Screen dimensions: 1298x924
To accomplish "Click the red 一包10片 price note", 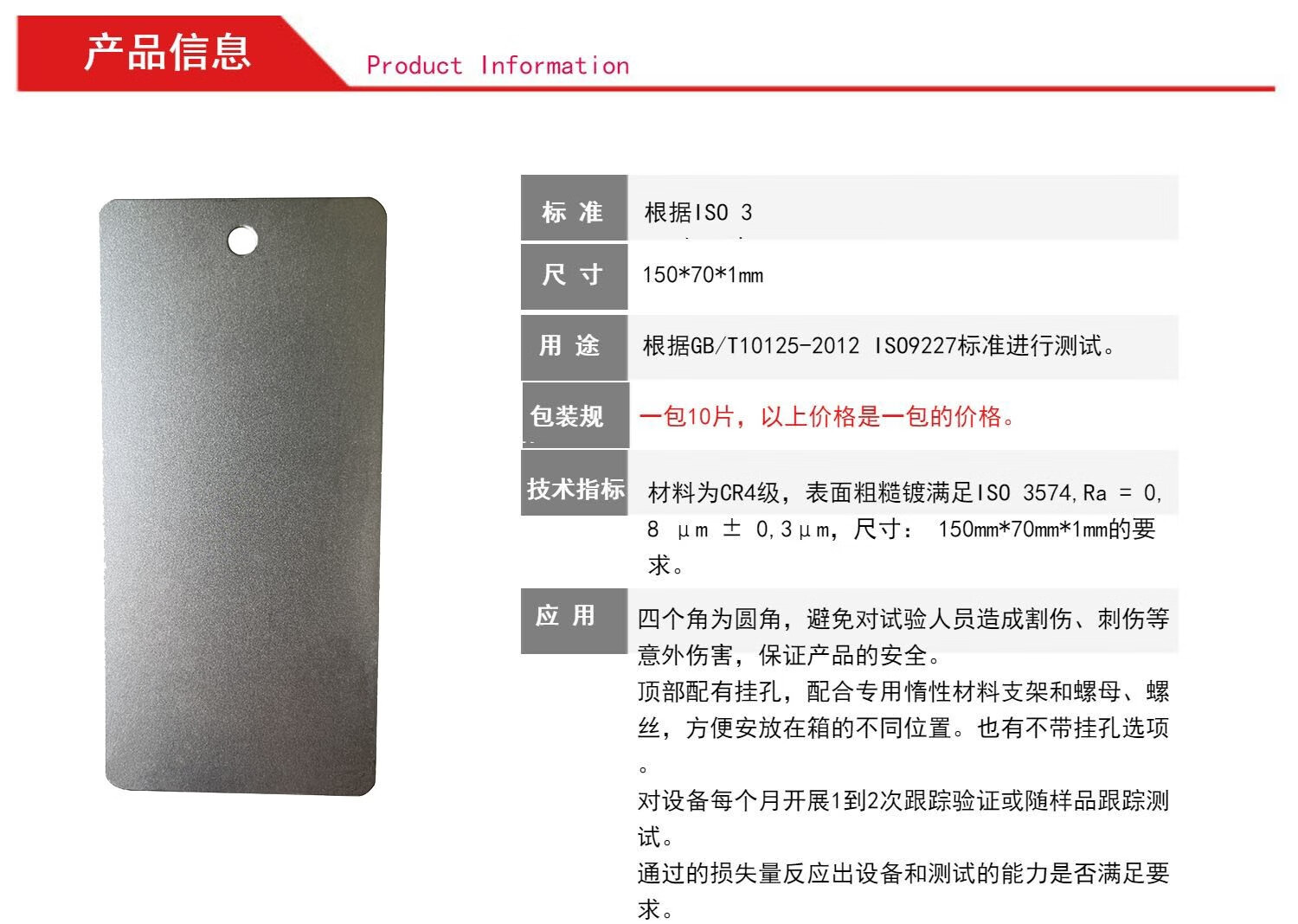I will click(x=828, y=417).
